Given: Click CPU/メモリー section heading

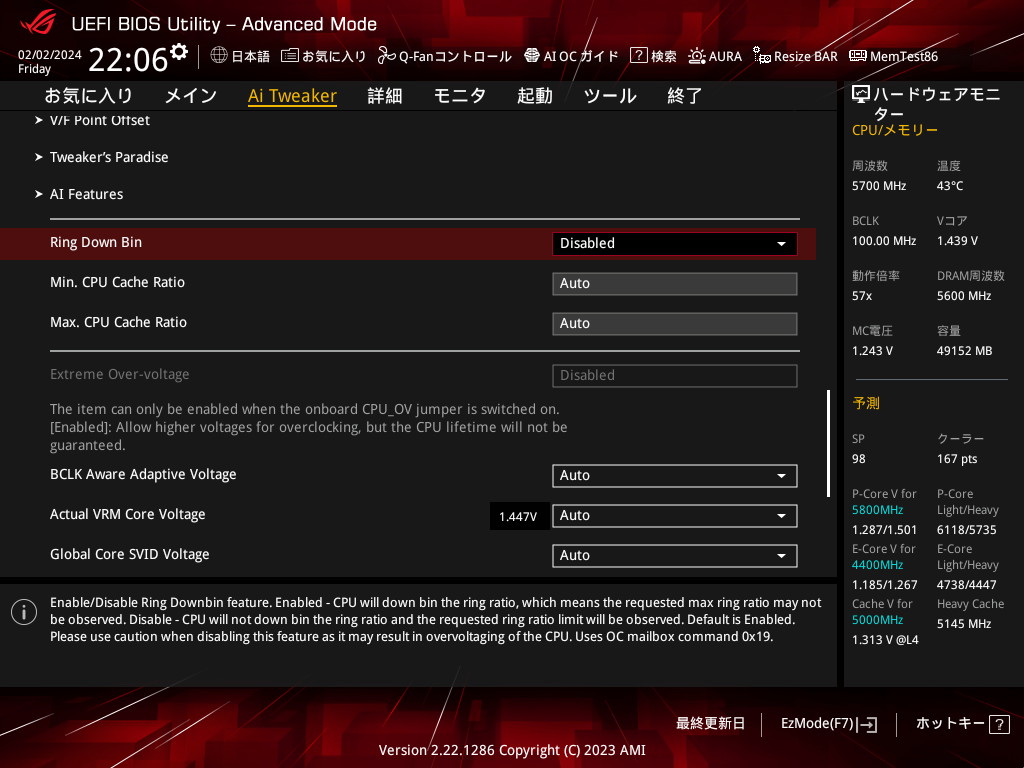Looking at the screenshot, I should [895, 130].
